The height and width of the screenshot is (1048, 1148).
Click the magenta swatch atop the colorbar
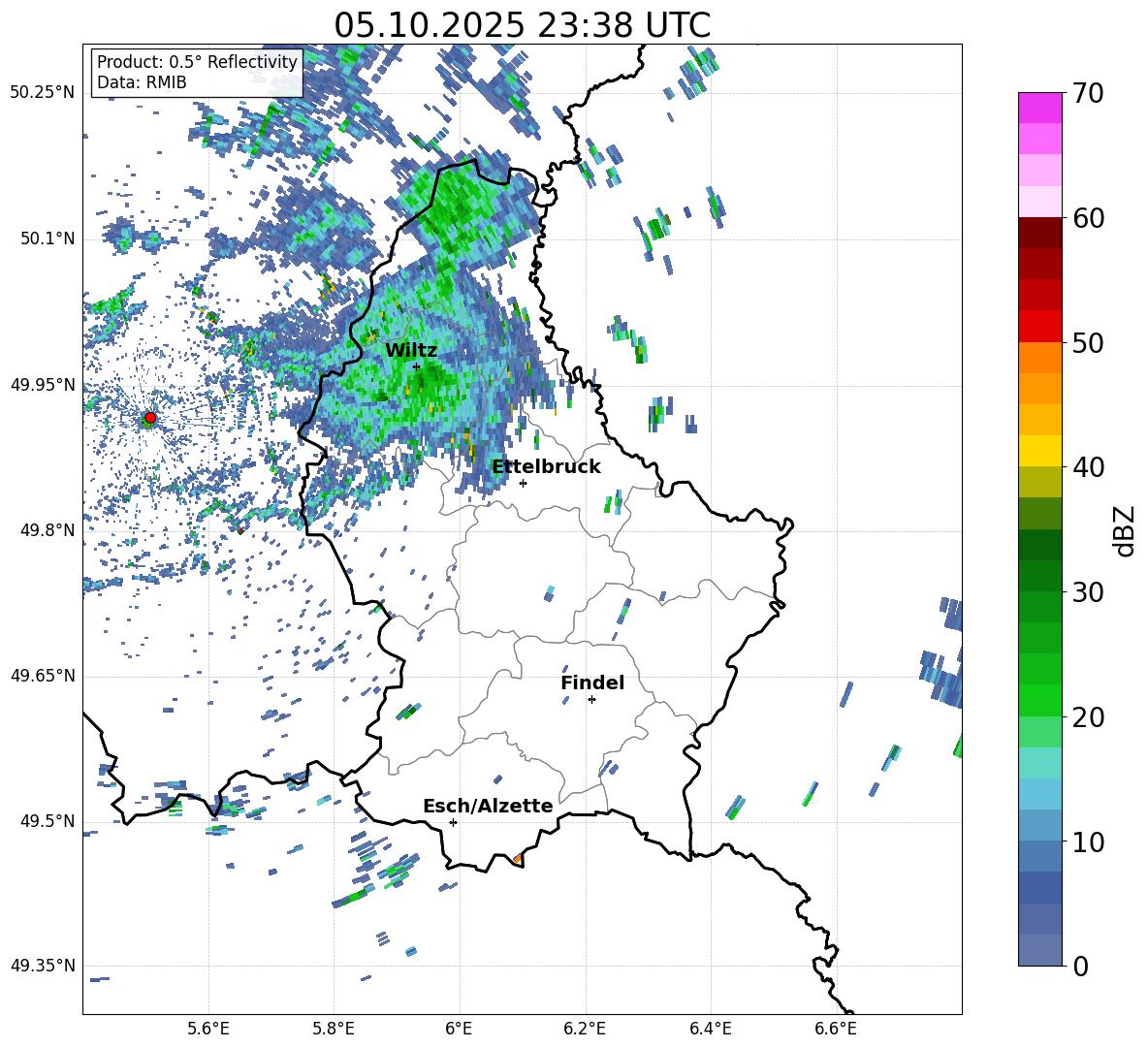1040,108
